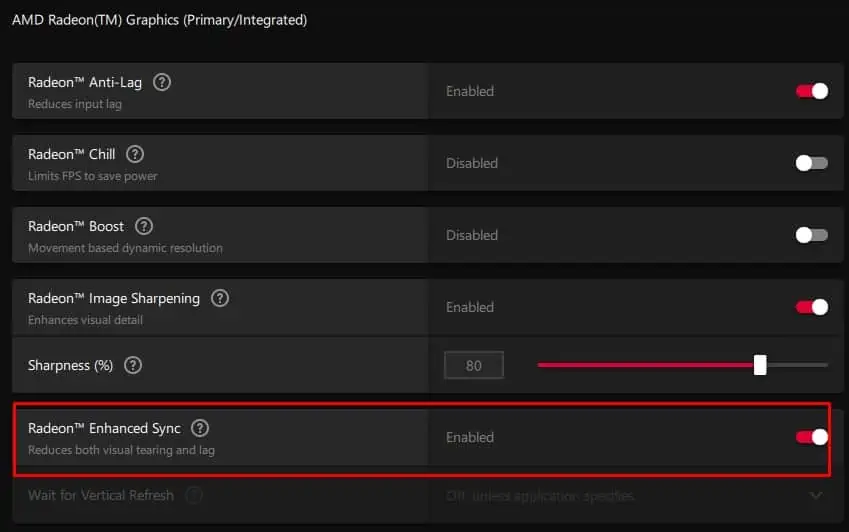849x532 pixels.
Task: Expand the Wait for Vertical Refresh dropdown
Action: coord(816,496)
